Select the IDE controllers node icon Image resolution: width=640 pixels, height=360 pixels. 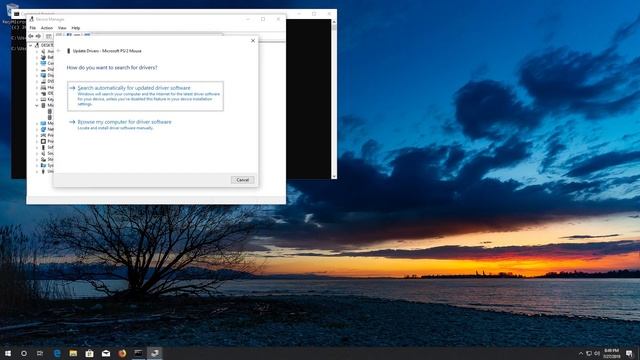pos(43,93)
